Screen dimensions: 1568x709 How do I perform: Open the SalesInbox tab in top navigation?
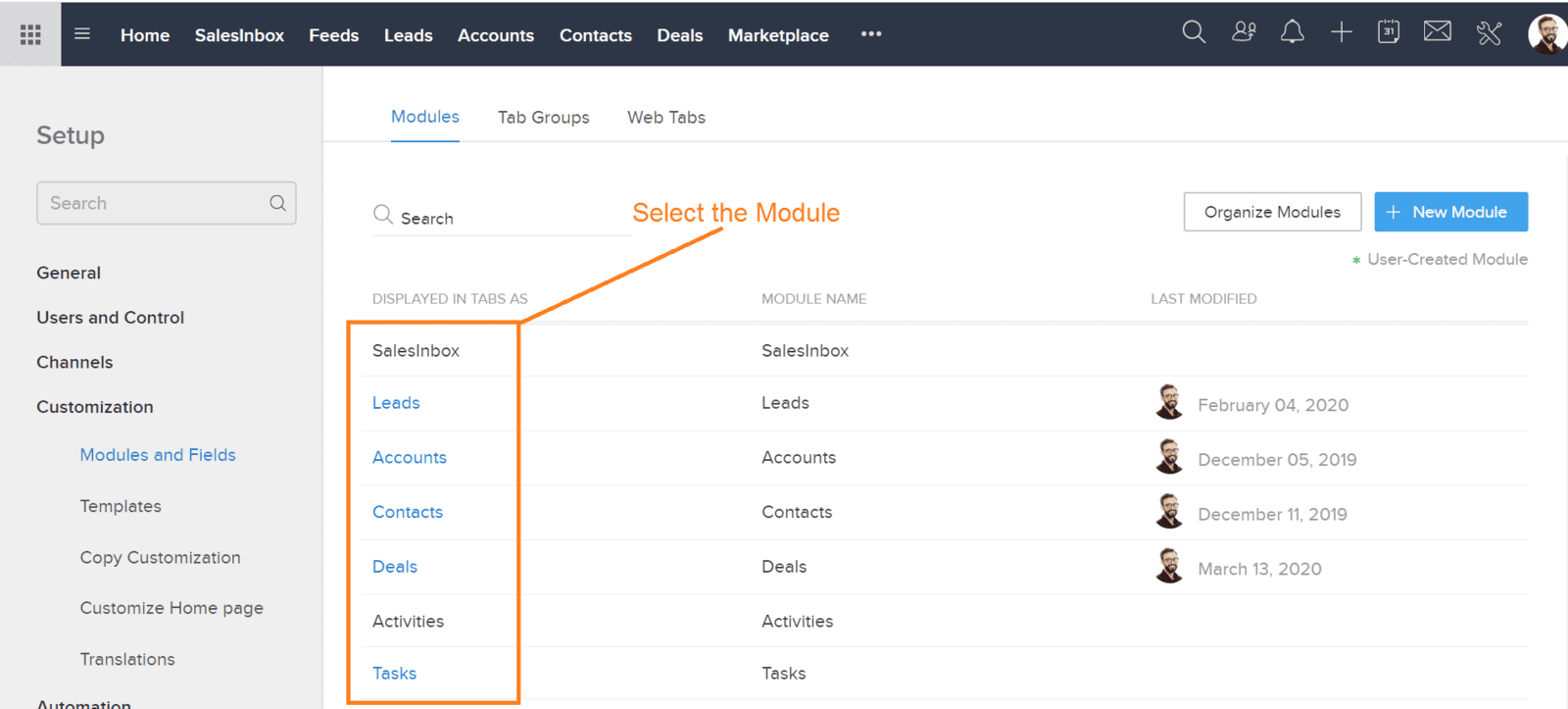coord(239,35)
